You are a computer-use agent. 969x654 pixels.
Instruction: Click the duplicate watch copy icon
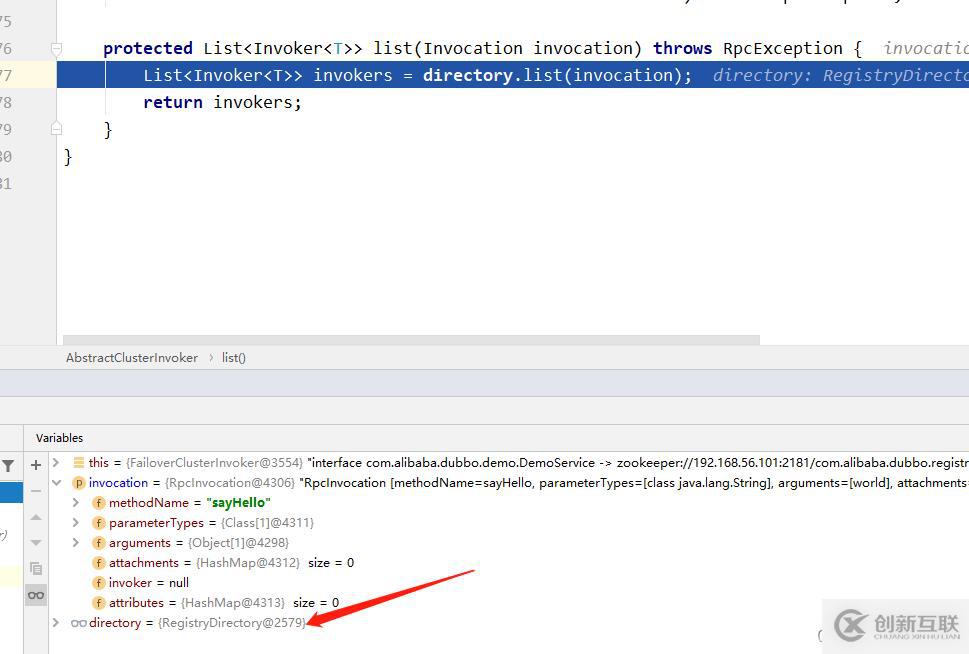(x=36, y=568)
